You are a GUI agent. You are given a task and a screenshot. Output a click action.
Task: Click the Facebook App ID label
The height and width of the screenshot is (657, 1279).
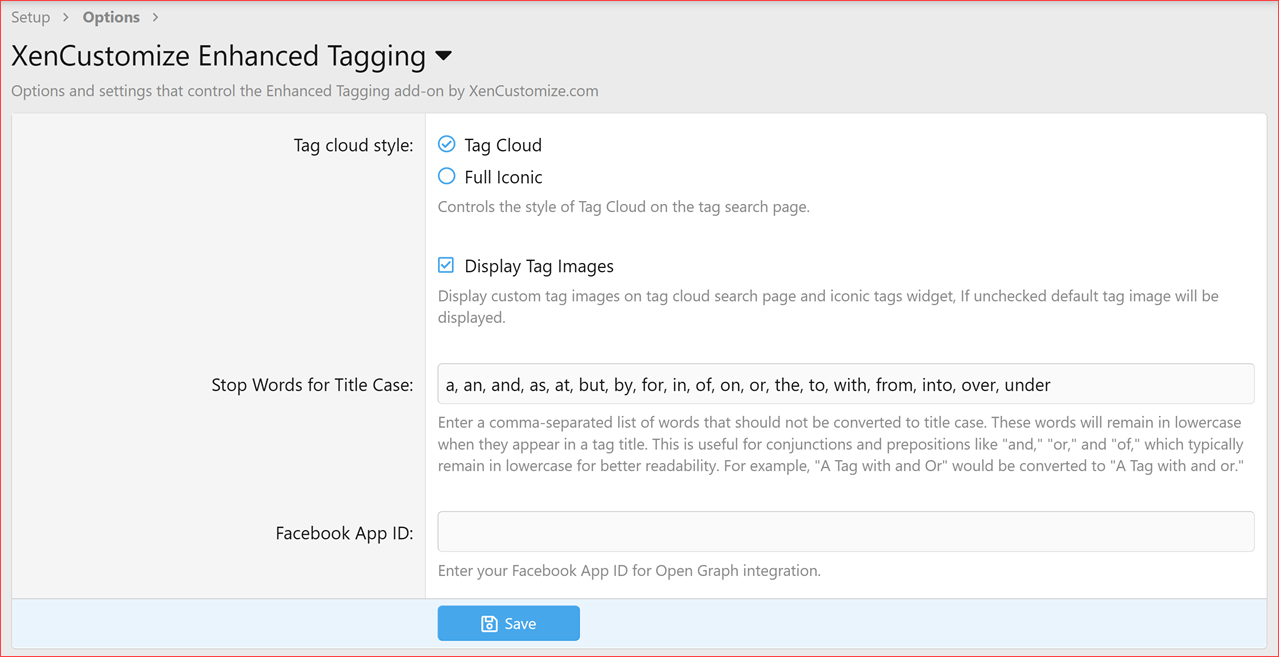click(346, 533)
